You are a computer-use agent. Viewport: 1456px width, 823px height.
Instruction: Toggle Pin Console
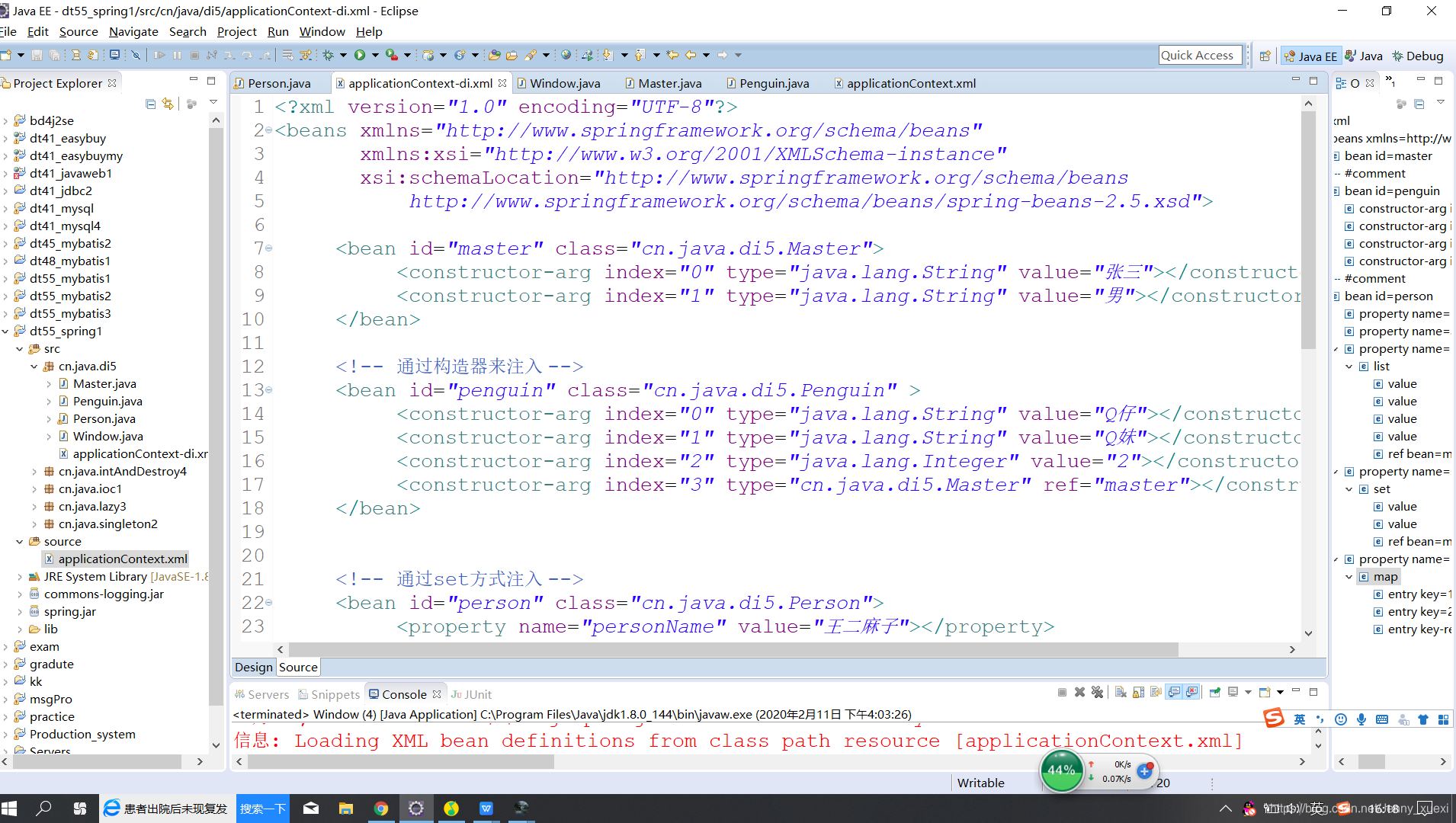pos(1215,692)
